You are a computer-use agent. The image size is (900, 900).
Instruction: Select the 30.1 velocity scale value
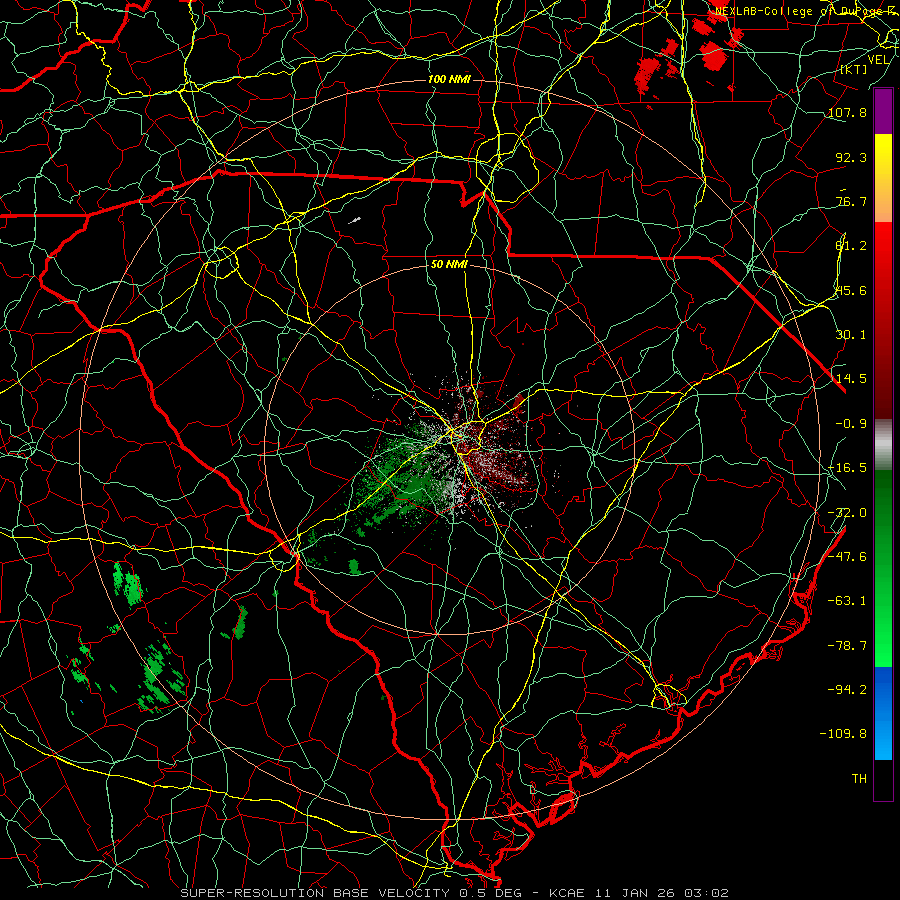(x=851, y=335)
